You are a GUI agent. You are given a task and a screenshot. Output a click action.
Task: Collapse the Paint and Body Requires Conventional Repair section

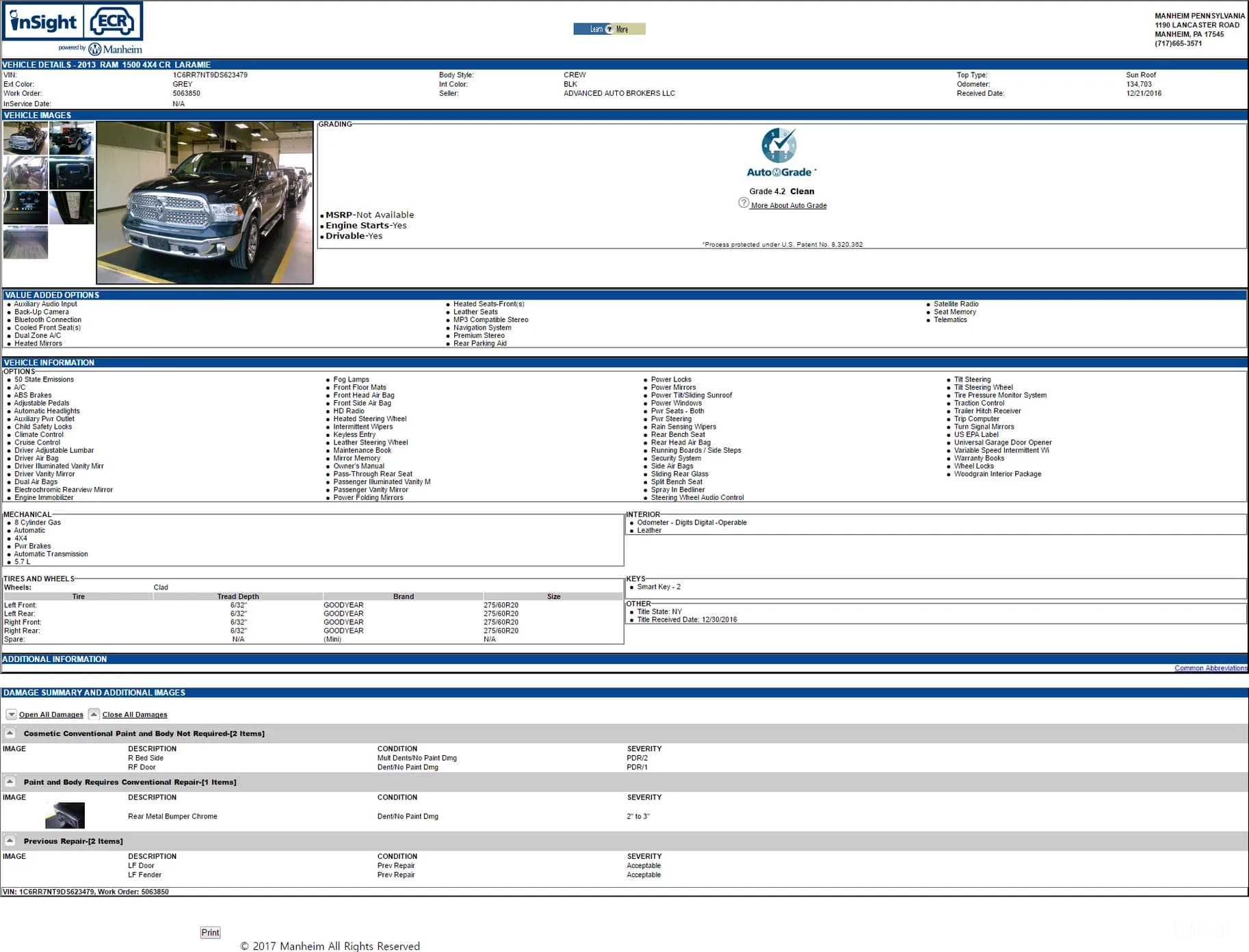coord(10,782)
